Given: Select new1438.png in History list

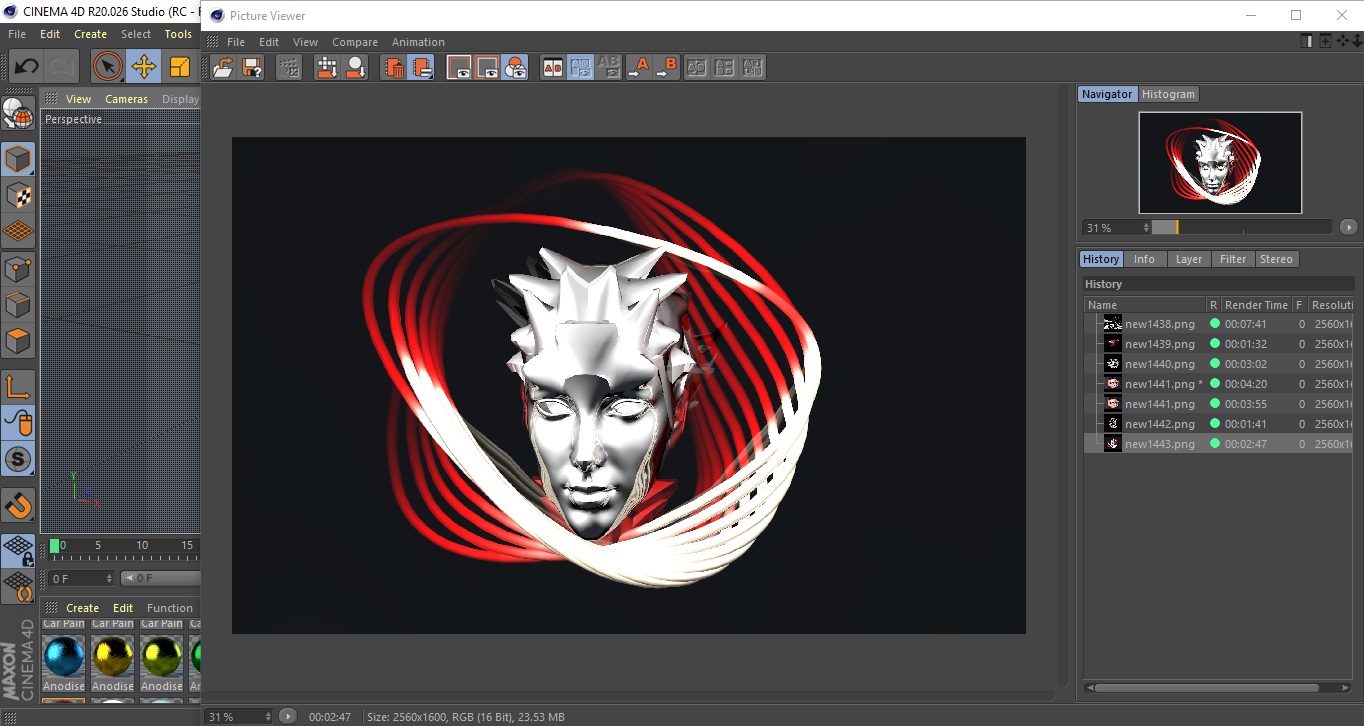Looking at the screenshot, I should coord(1159,324).
